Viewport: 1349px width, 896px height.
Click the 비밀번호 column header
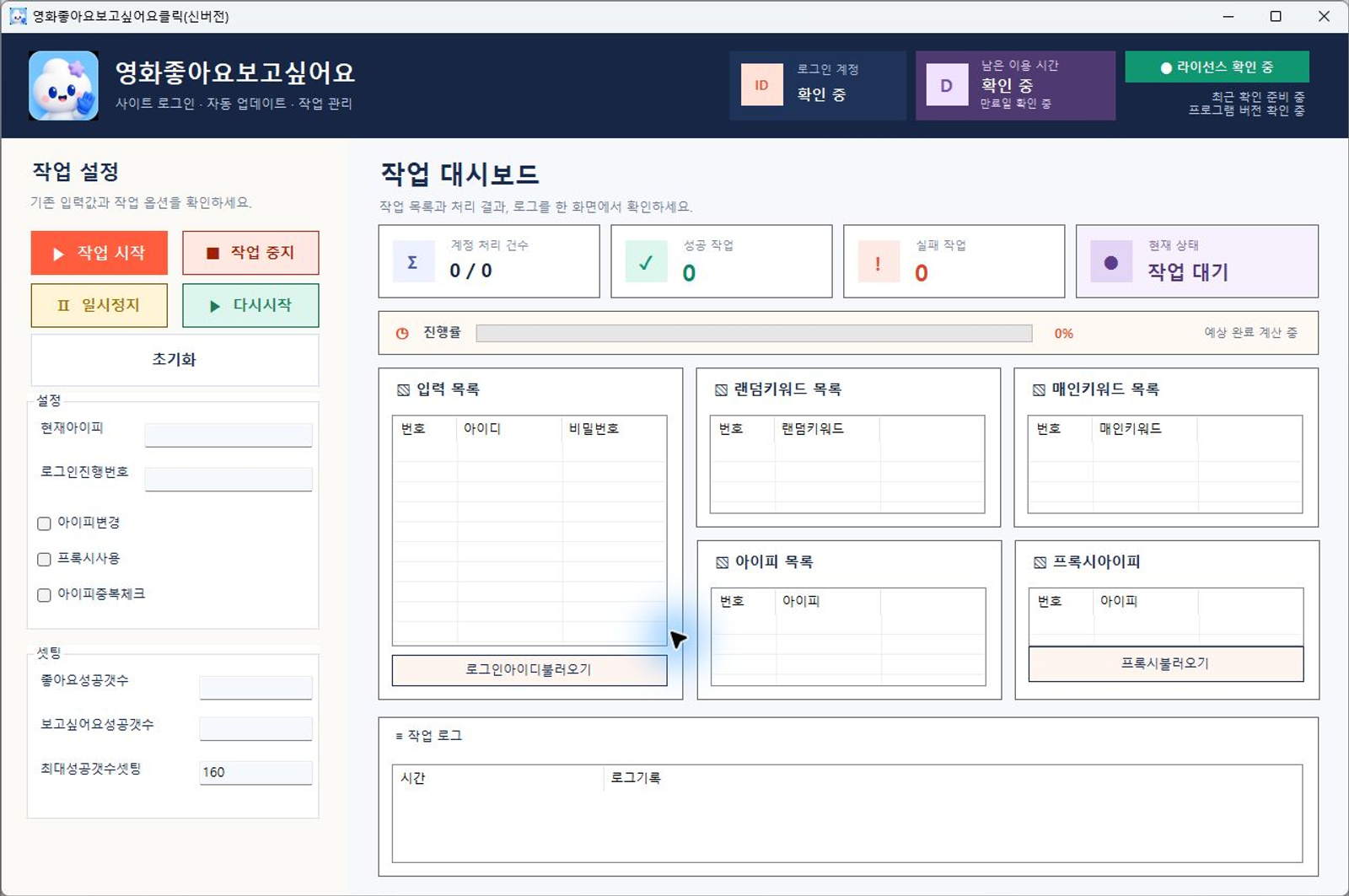coord(614,429)
